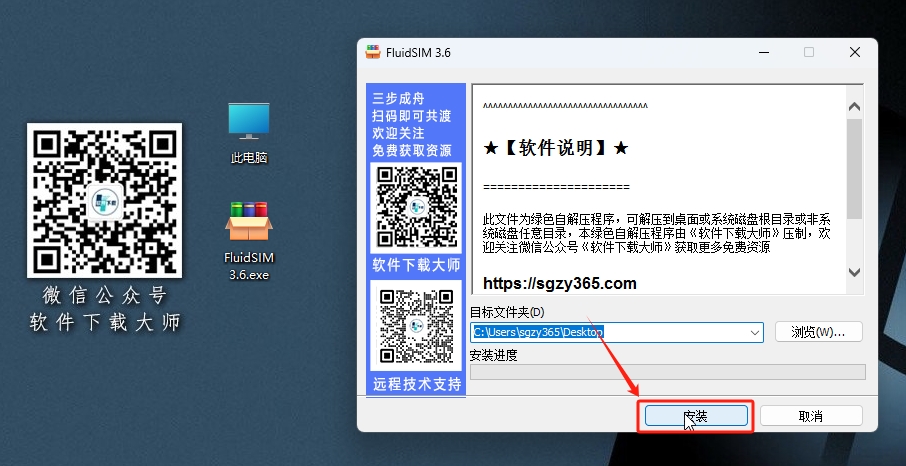Click the 软件下载大师 sidebar label
The width and height of the screenshot is (906, 466).
pos(416,265)
